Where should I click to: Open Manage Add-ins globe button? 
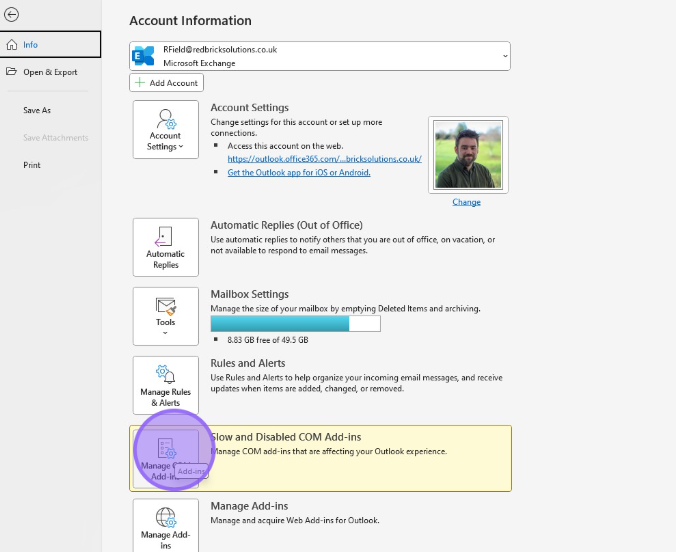(166, 526)
